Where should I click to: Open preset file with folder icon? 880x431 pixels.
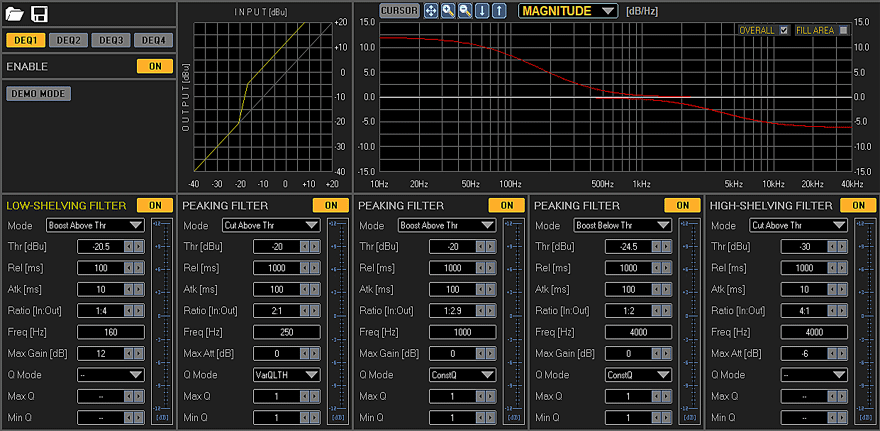15,14
